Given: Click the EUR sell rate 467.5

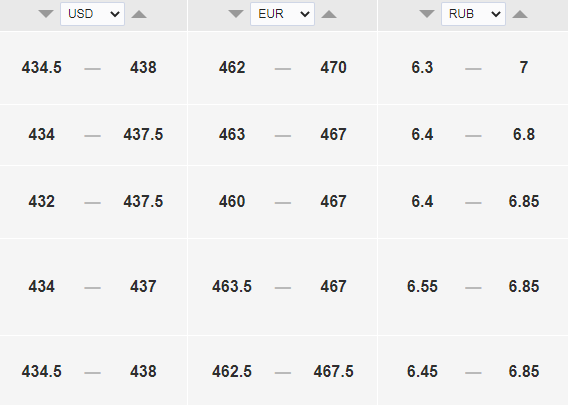Looking at the screenshot, I should pyautogui.click(x=333, y=371).
